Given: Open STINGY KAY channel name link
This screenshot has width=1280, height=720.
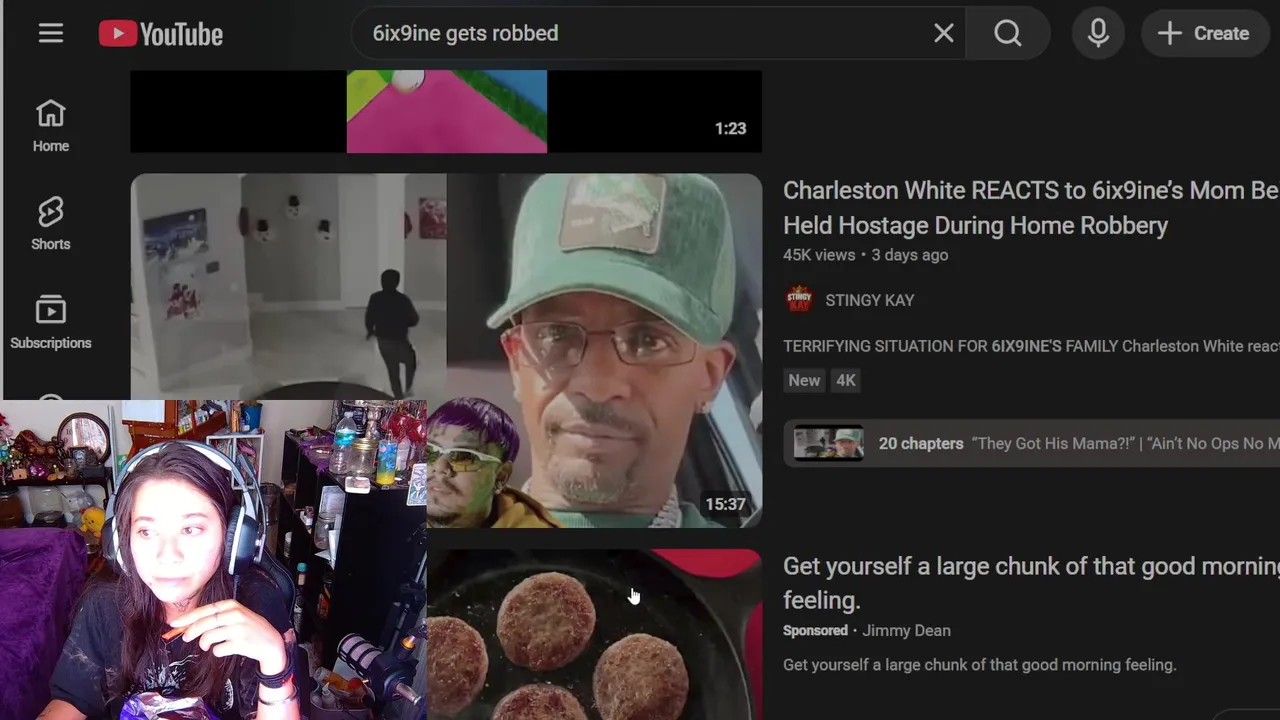Looking at the screenshot, I should (x=869, y=300).
